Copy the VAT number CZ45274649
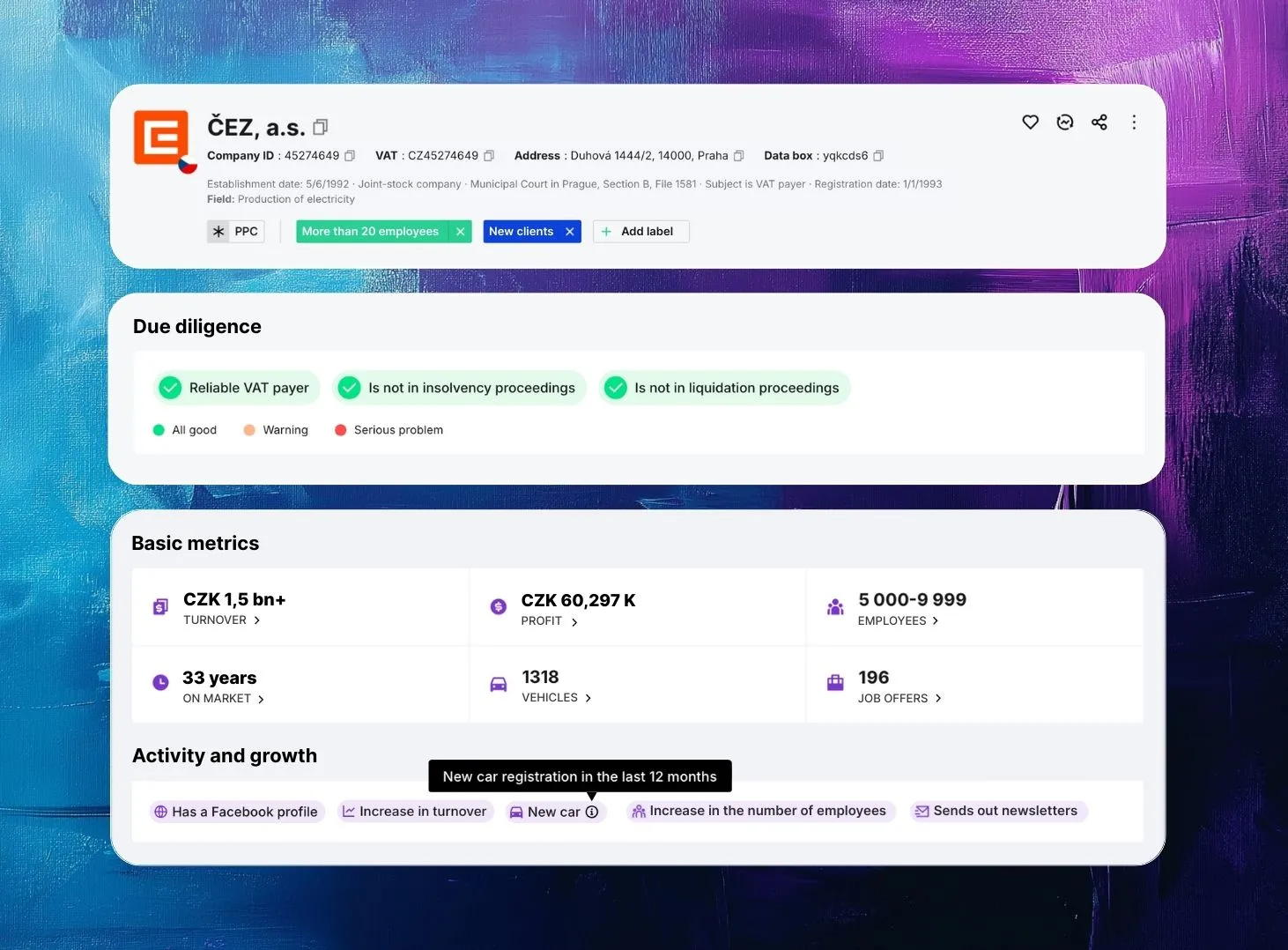 click(x=489, y=156)
